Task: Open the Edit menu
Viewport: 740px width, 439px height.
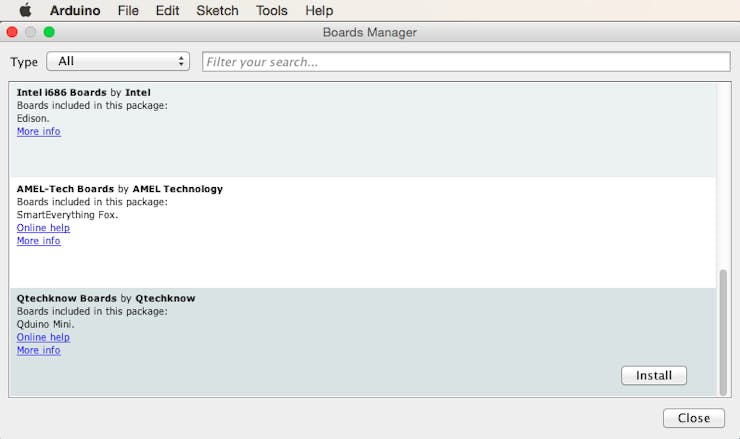Action: tap(167, 10)
